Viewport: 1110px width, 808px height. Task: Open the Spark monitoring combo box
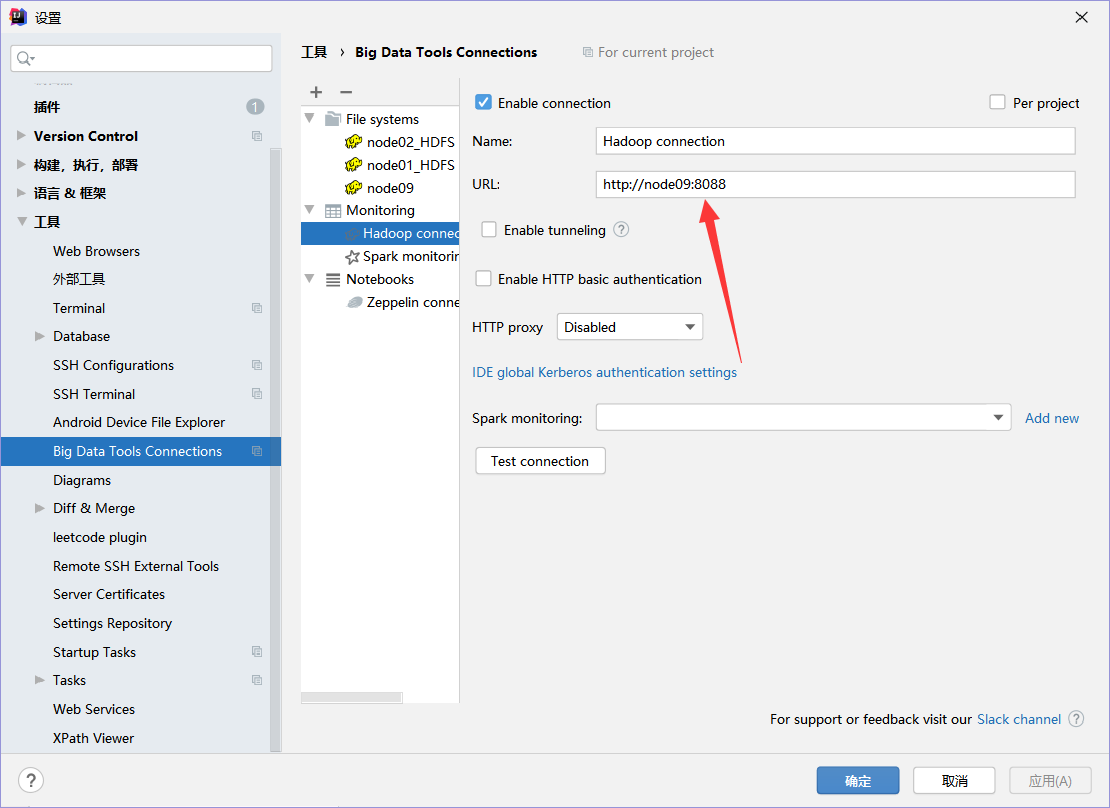[803, 418]
